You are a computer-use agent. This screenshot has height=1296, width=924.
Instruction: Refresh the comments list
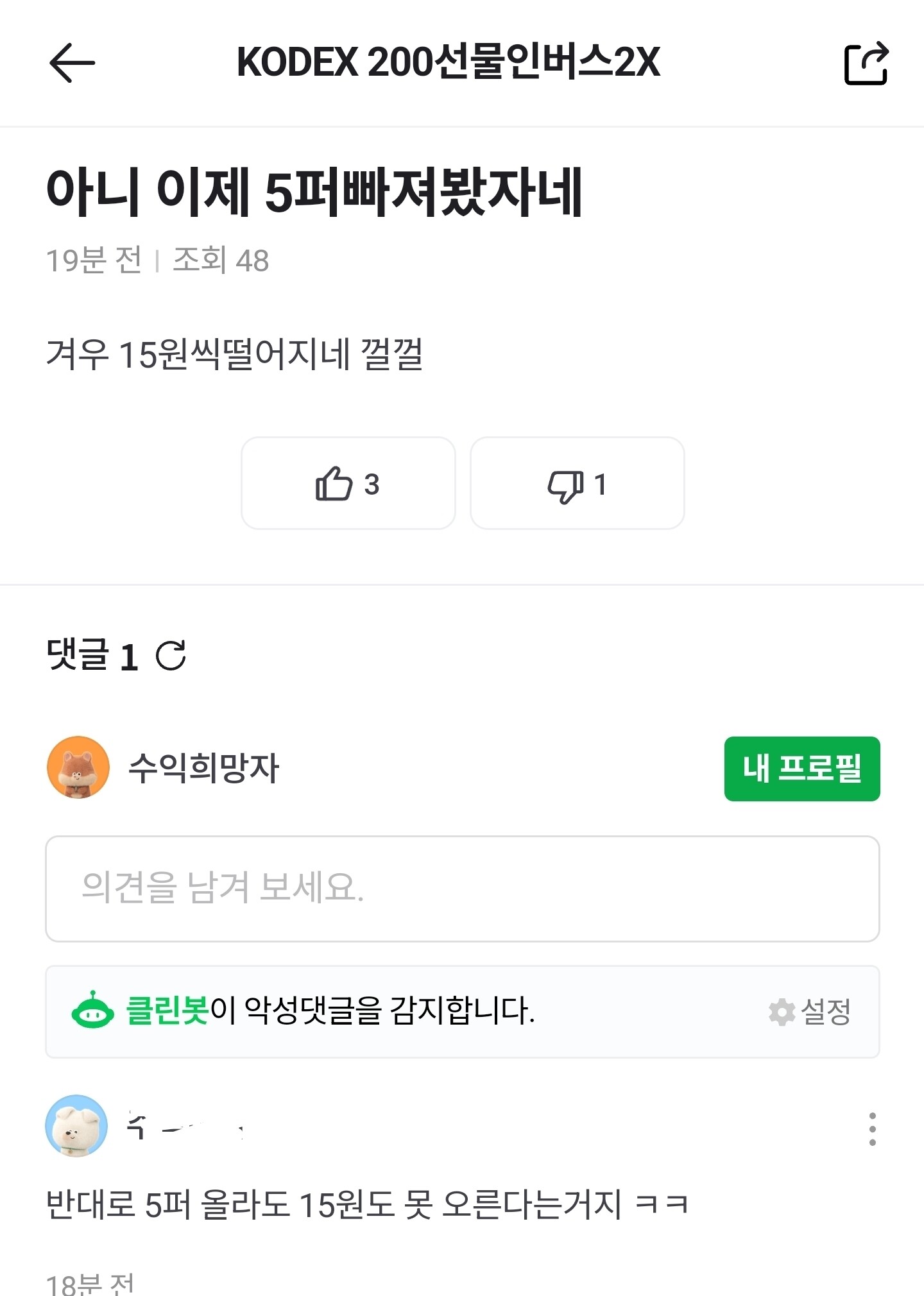(x=171, y=656)
